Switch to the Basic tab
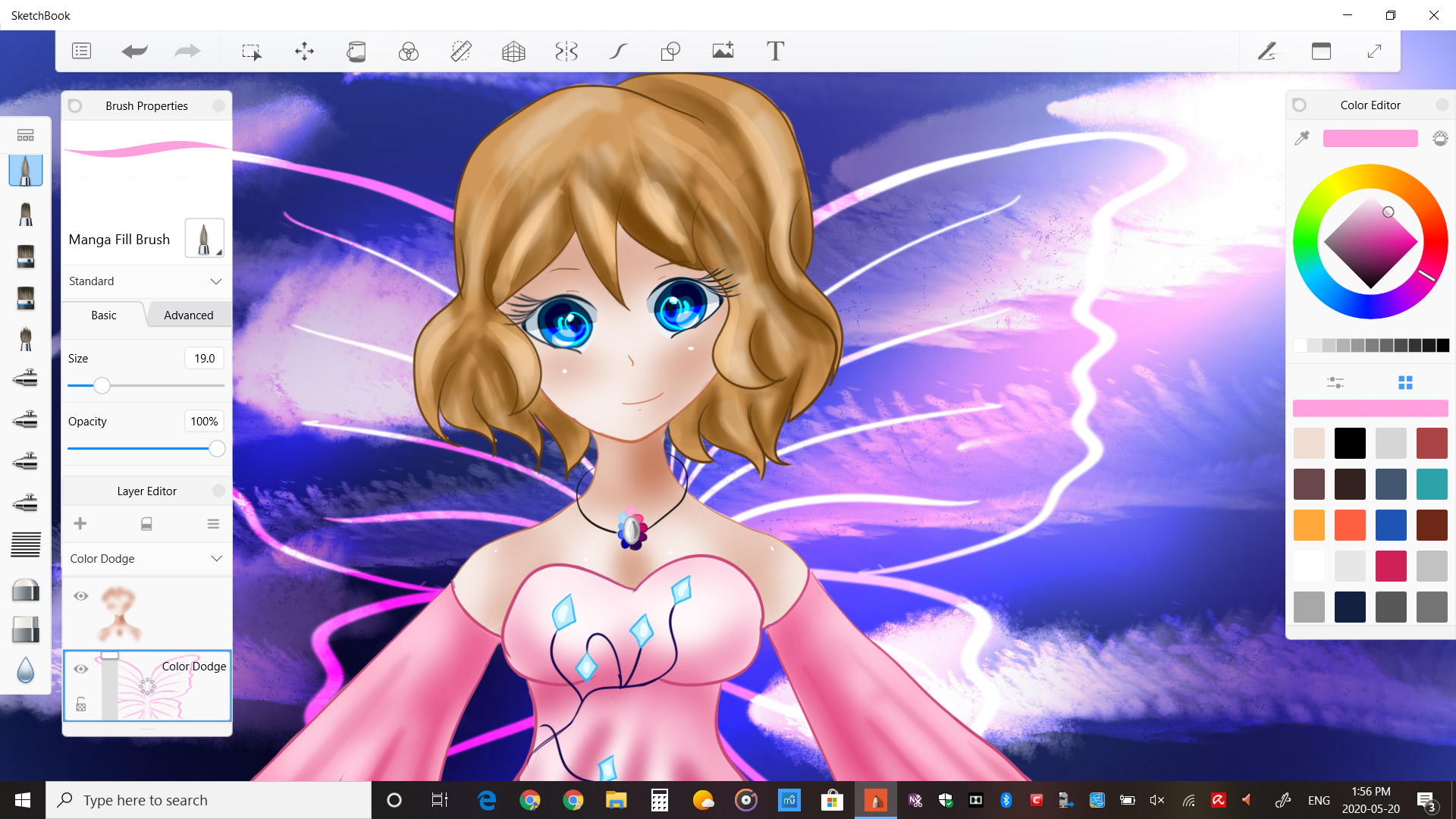Viewport: 1456px width, 819px height. tap(104, 315)
